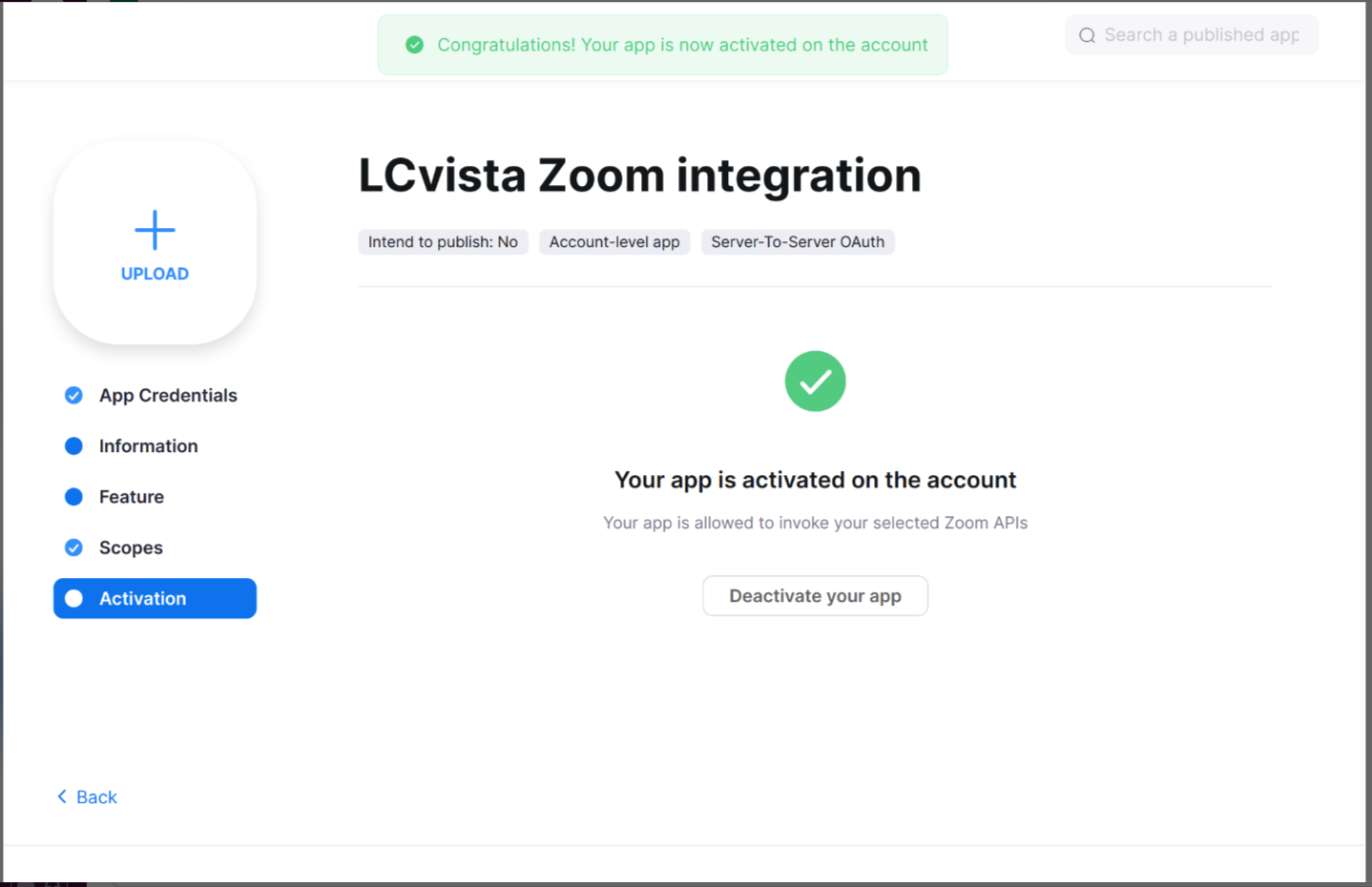Click the check icon in the congratulations banner
The width and height of the screenshot is (1372, 887).
(414, 44)
